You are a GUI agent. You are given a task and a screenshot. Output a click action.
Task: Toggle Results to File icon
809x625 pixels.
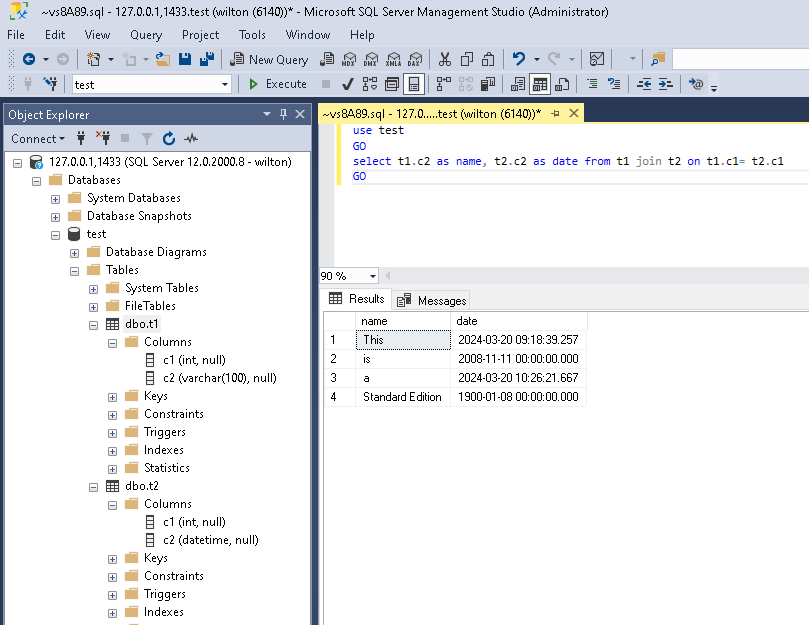pyautogui.click(x=562, y=84)
